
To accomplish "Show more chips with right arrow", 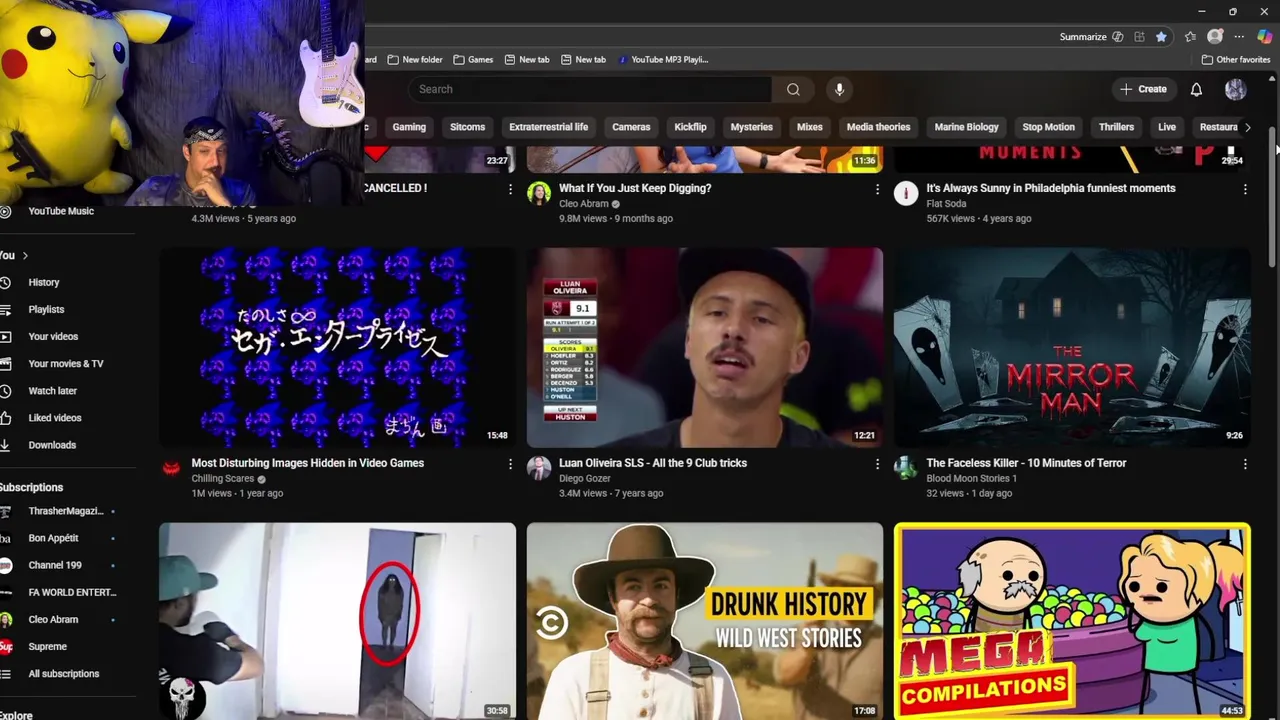I will point(1247,127).
